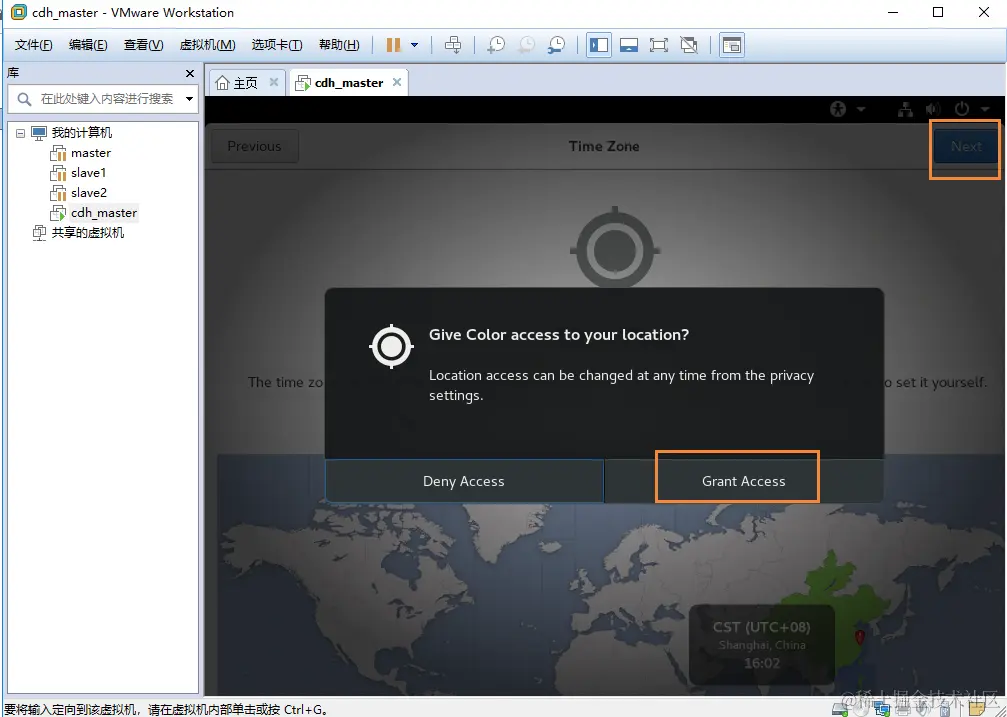Click the home icon on the 主页 tab
This screenshot has height=717, width=1007.
[x=222, y=83]
